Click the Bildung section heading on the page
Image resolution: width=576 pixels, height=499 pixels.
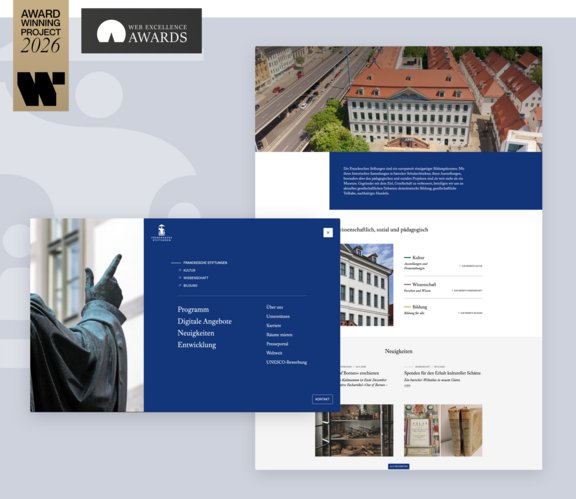pyautogui.click(x=420, y=307)
